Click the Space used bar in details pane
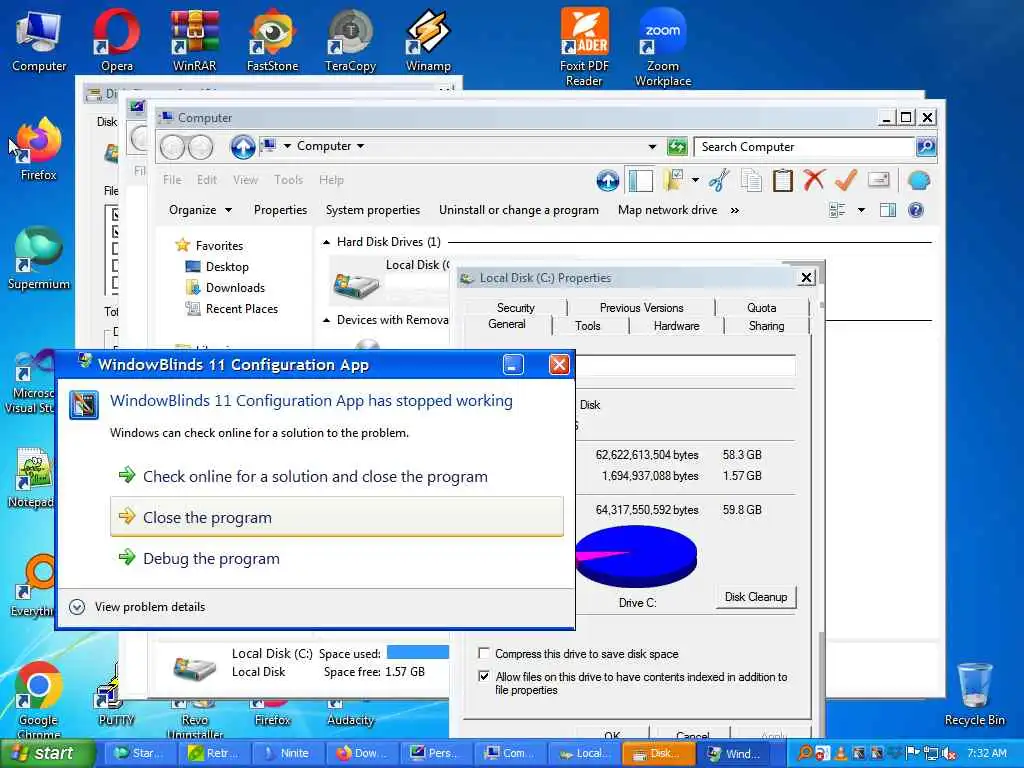 (x=418, y=652)
